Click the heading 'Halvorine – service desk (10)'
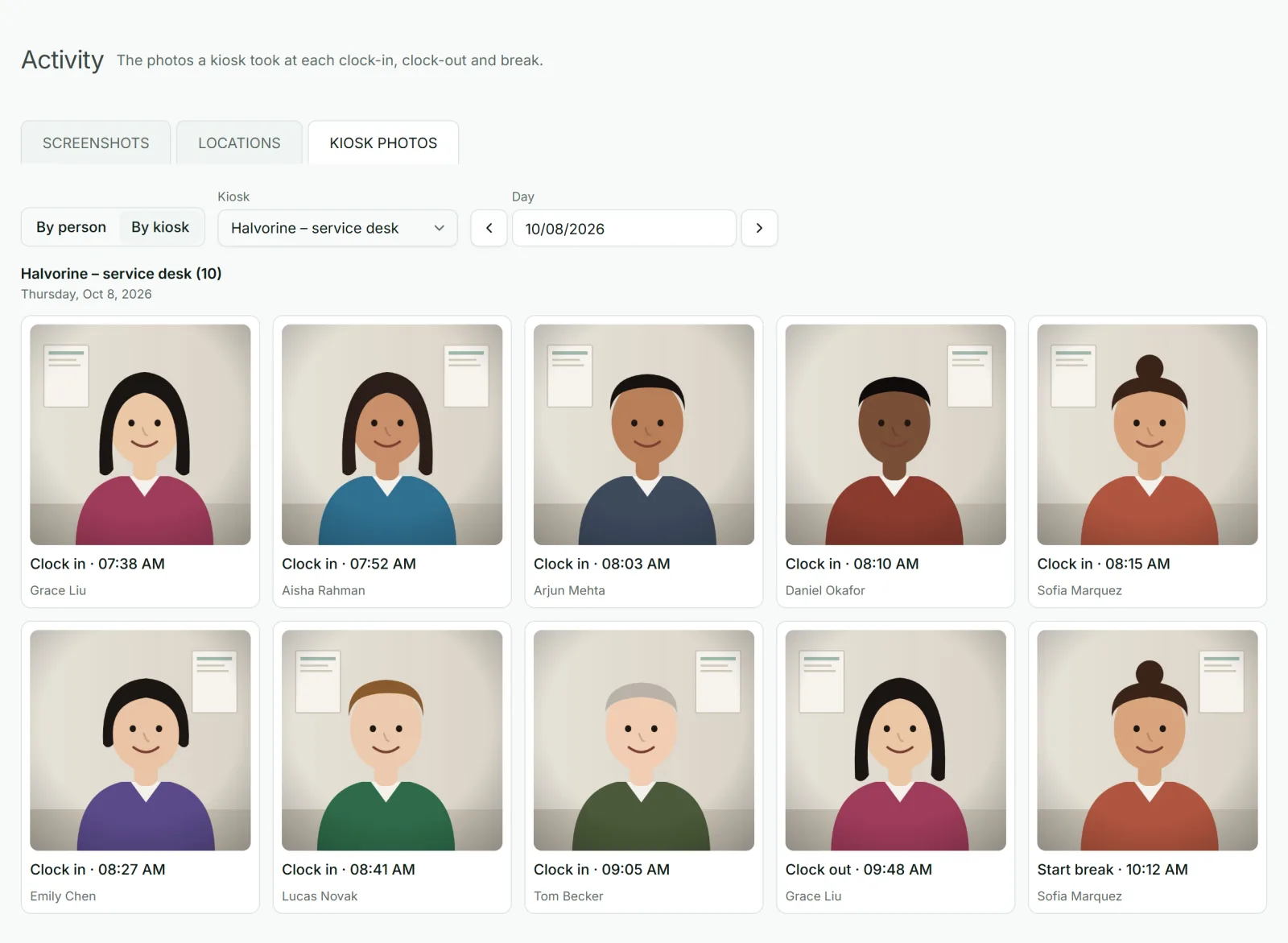 pyautogui.click(x=122, y=274)
